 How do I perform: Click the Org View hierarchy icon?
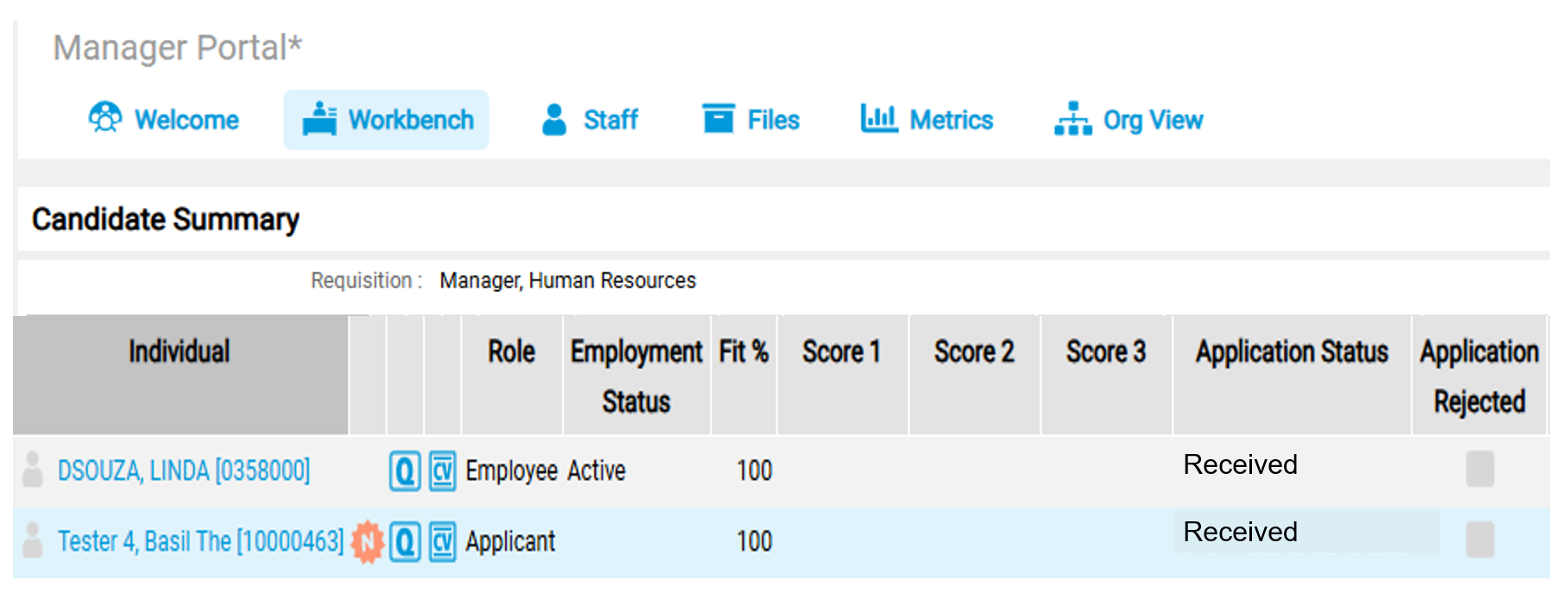(x=1072, y=119)
